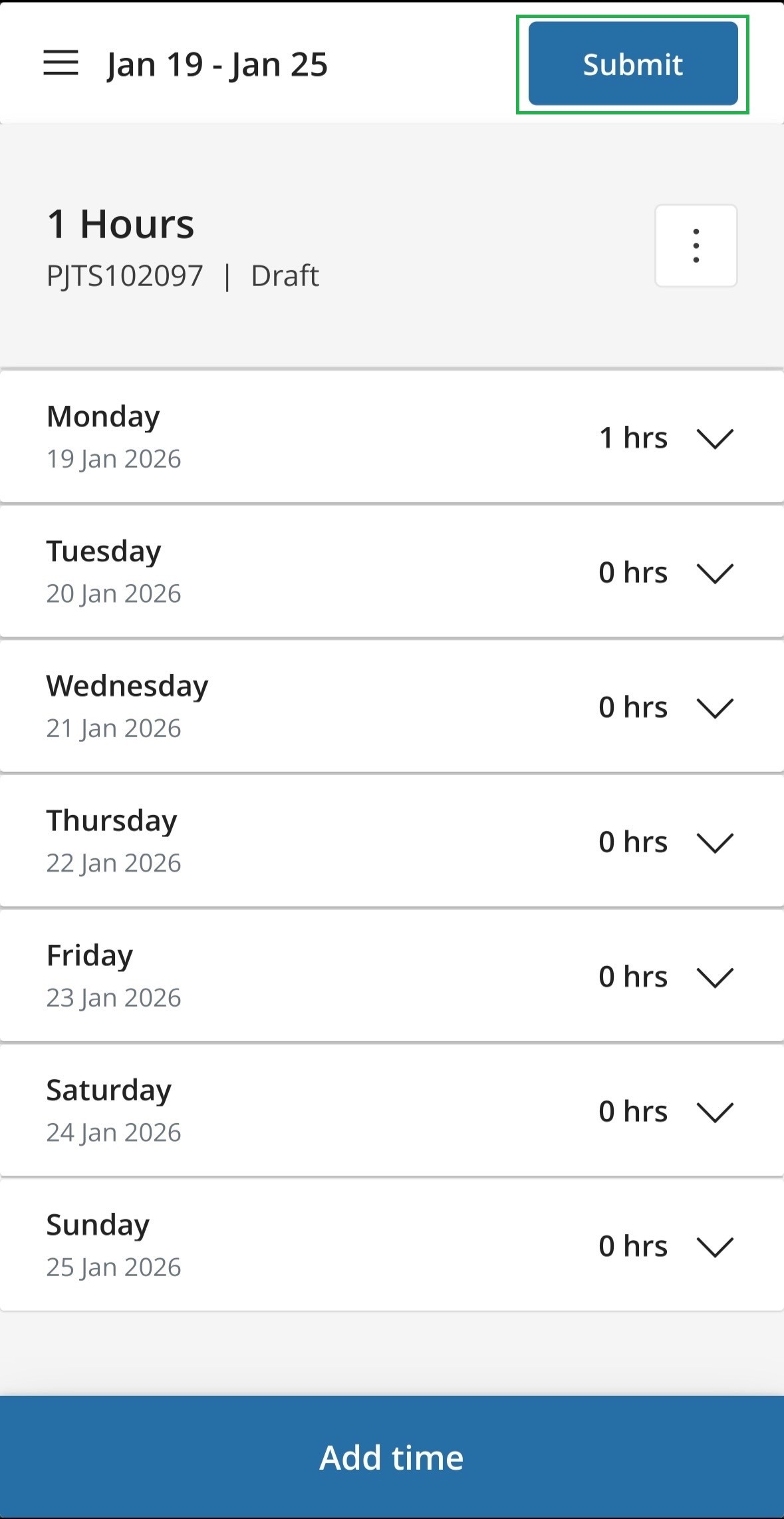Submit the timesheet

(x=632, y=64)
